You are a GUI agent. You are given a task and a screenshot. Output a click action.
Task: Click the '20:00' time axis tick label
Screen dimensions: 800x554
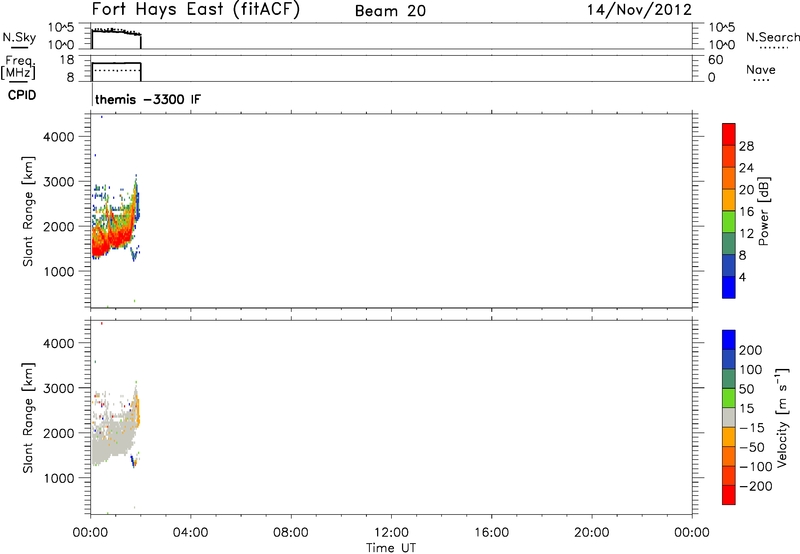592,533
